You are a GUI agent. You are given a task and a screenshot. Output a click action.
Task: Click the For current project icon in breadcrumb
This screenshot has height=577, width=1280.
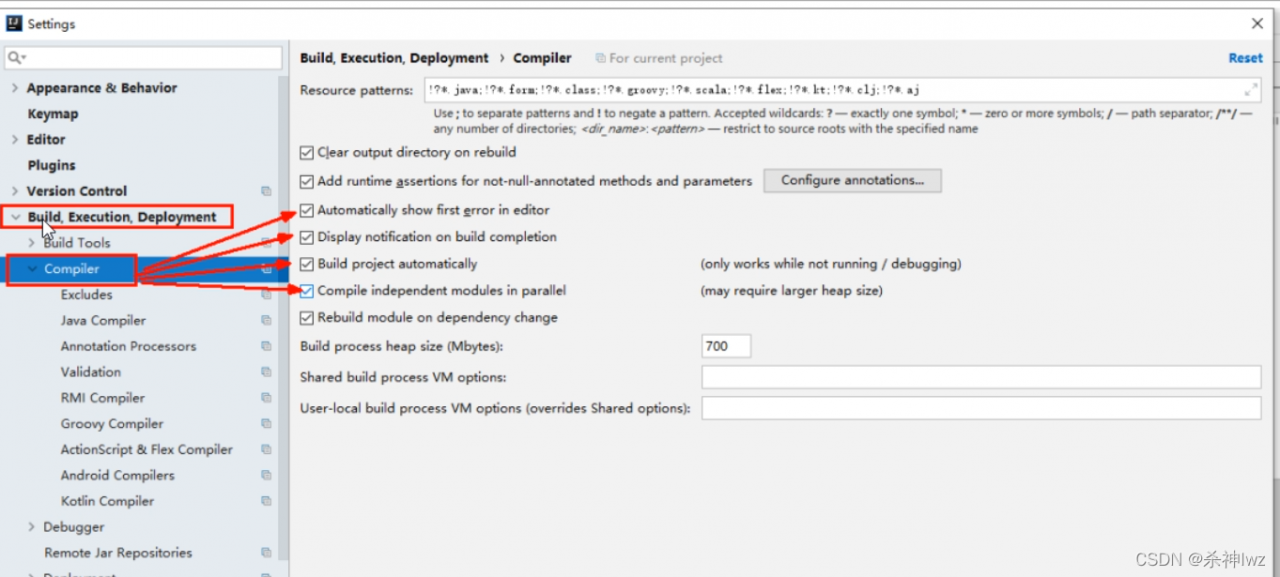pos(600,58)
